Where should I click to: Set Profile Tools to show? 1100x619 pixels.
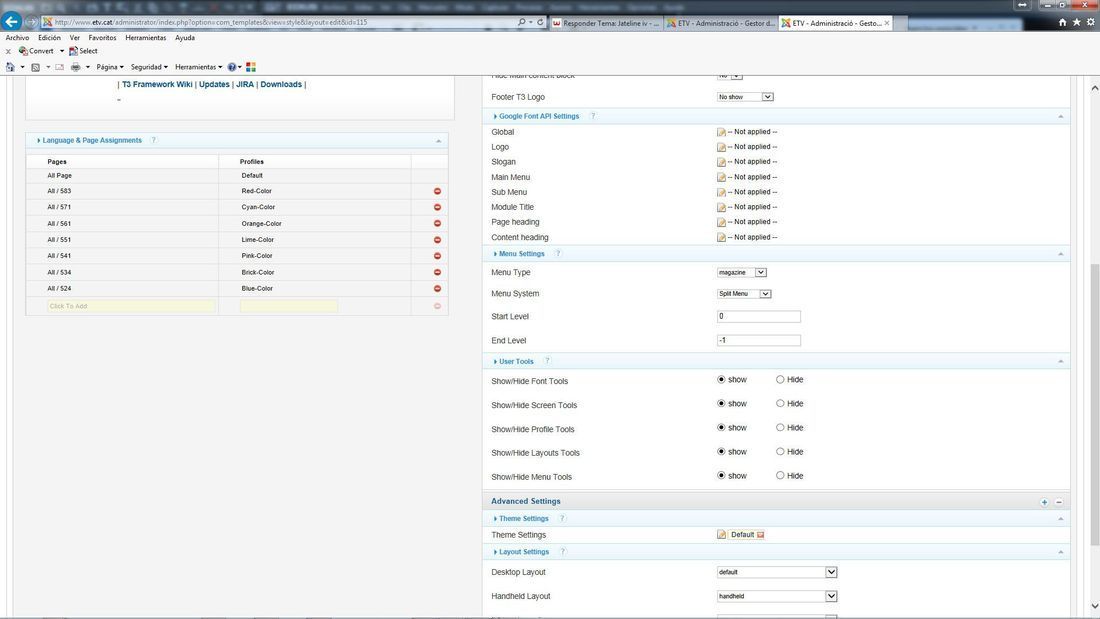coord(721,427)
